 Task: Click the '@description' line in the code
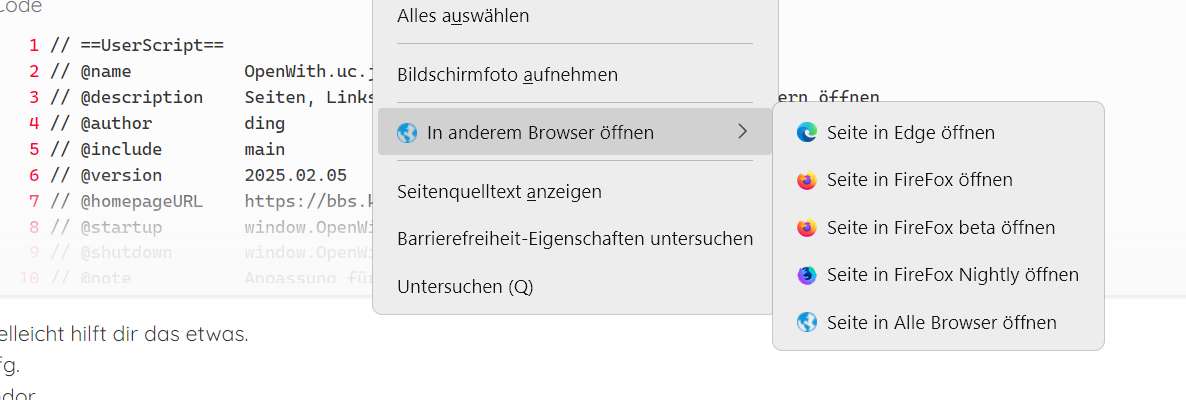pyautogui.click(x=141, y=98)
